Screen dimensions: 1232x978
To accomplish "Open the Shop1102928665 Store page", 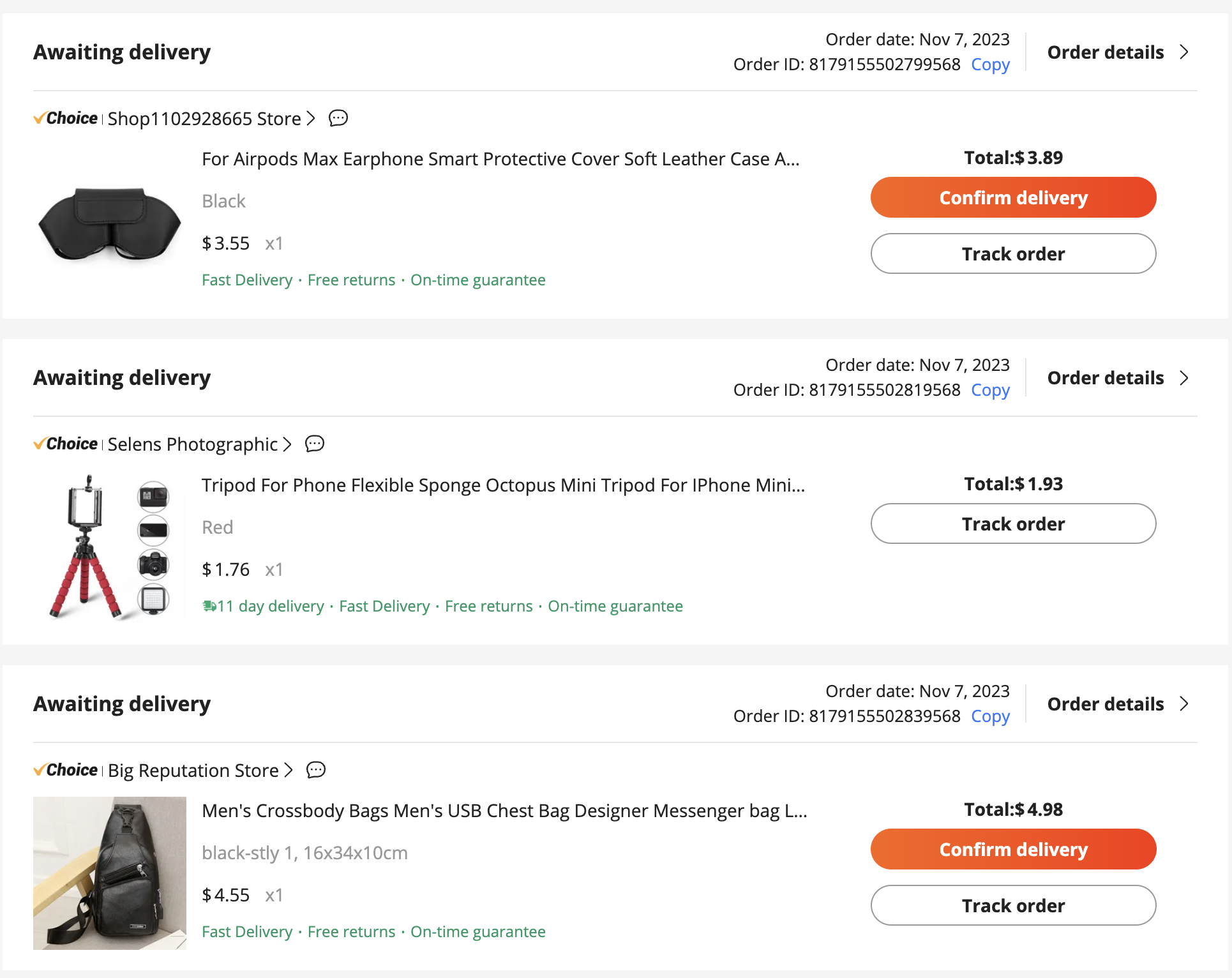I will (x=203, y=119).
